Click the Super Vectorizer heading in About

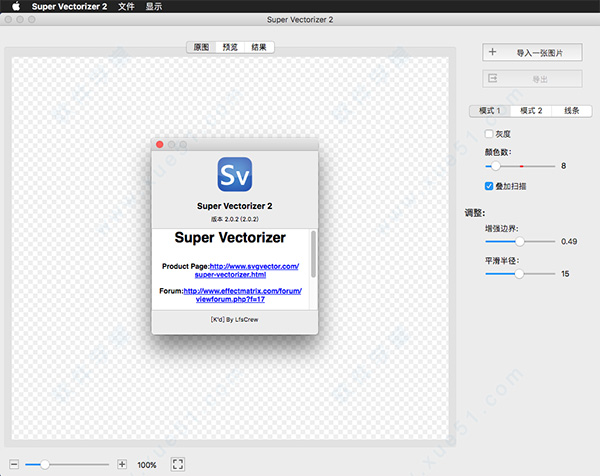(230, 238)
